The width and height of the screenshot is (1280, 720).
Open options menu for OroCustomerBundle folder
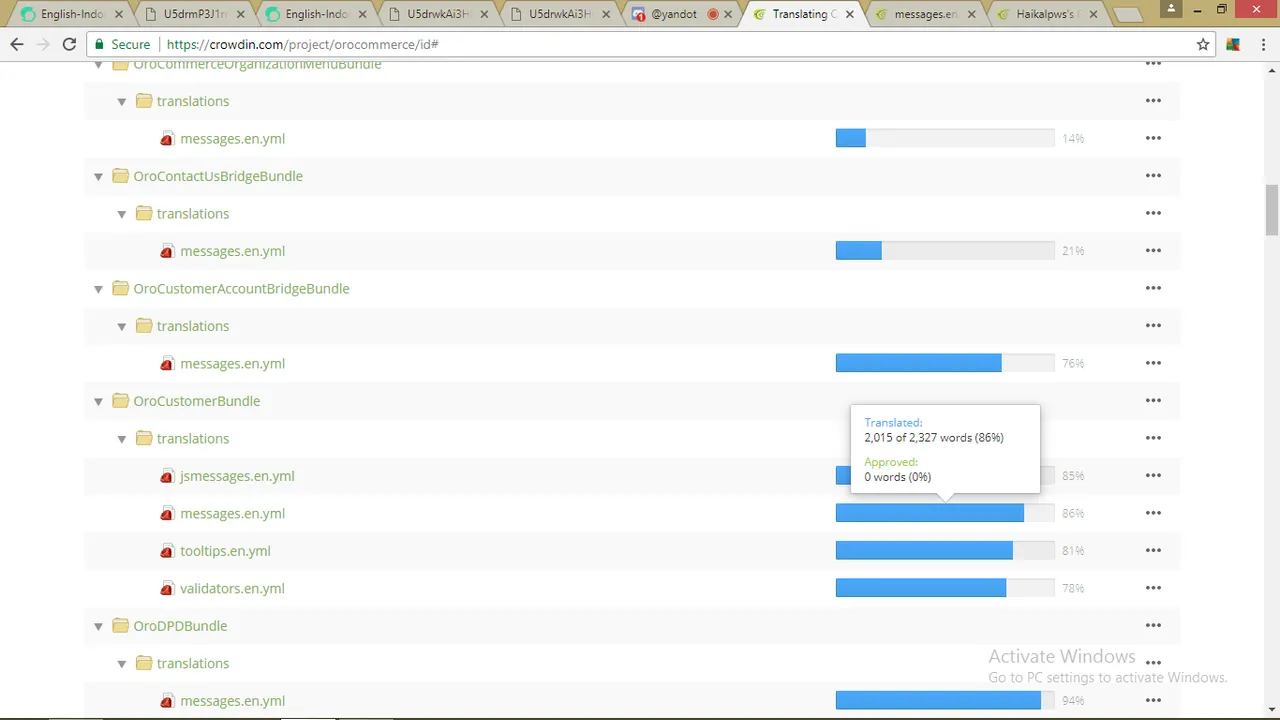1153,401
